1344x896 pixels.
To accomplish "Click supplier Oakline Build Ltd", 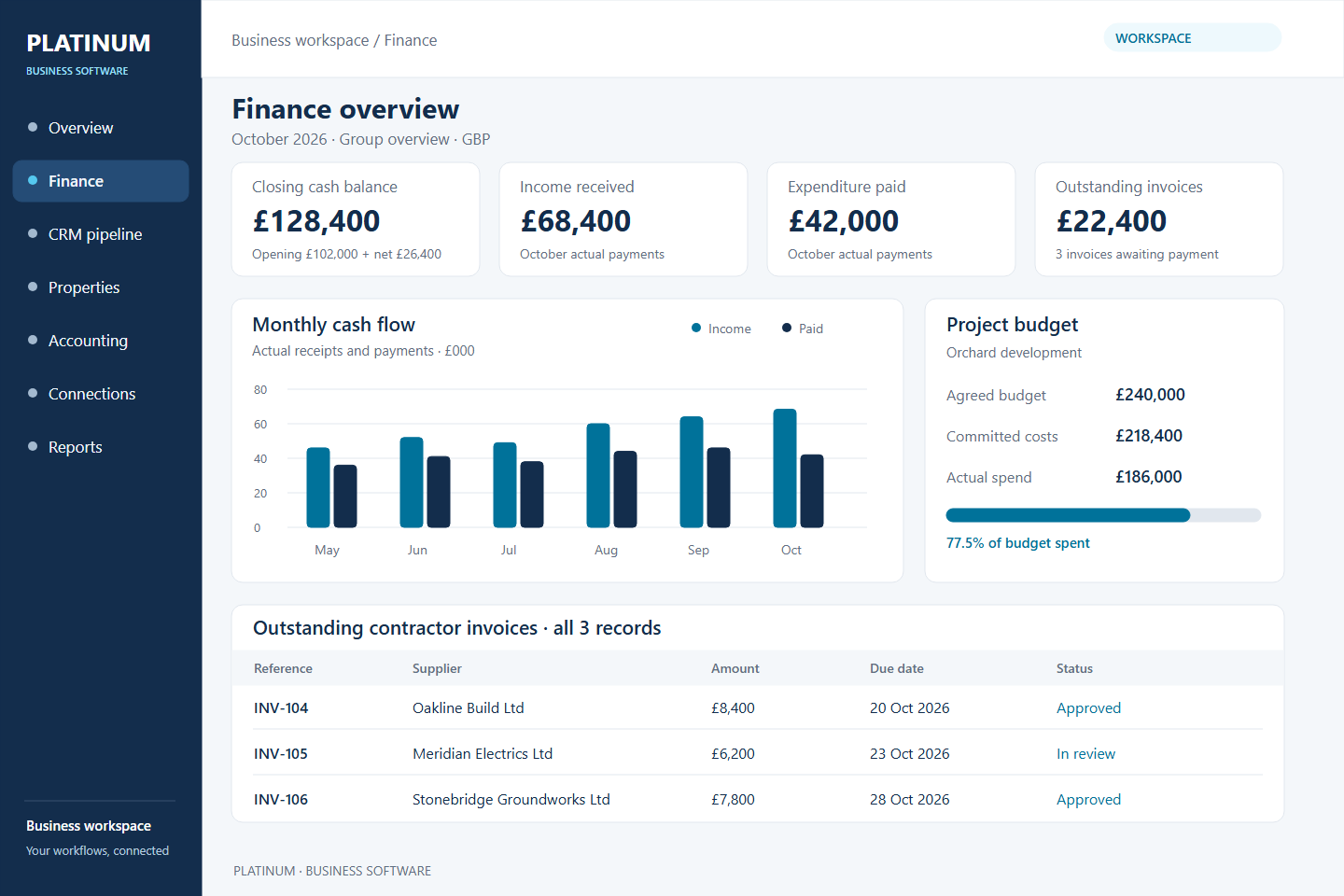I will click(x=469, y=708).
